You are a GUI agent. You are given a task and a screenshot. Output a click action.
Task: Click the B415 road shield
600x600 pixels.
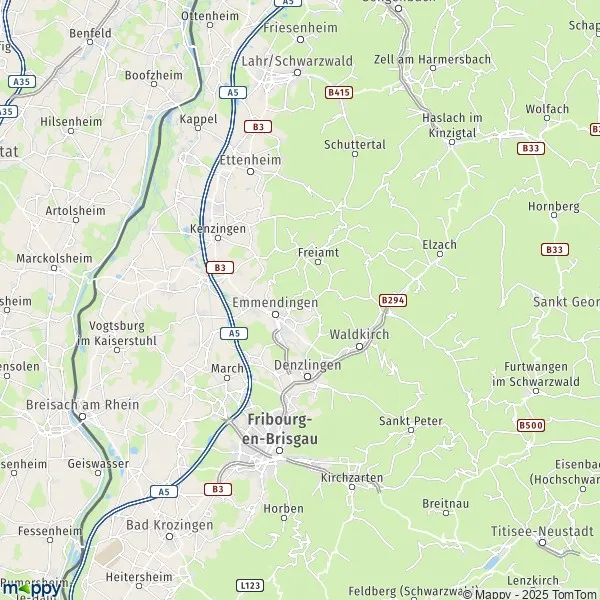(x=339, y=92)
